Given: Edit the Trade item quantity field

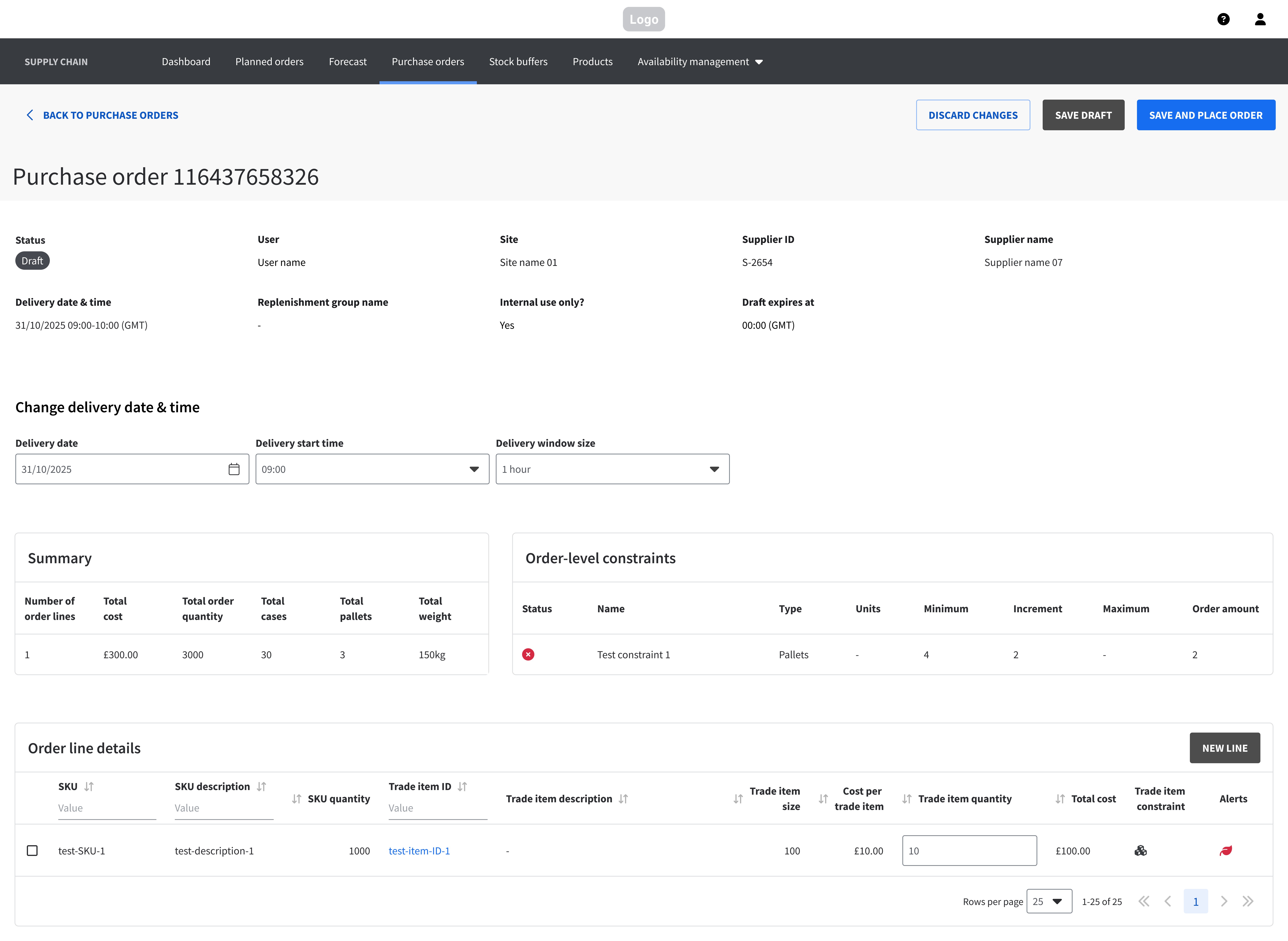Looking at the screenshot, I should point(969,850).
